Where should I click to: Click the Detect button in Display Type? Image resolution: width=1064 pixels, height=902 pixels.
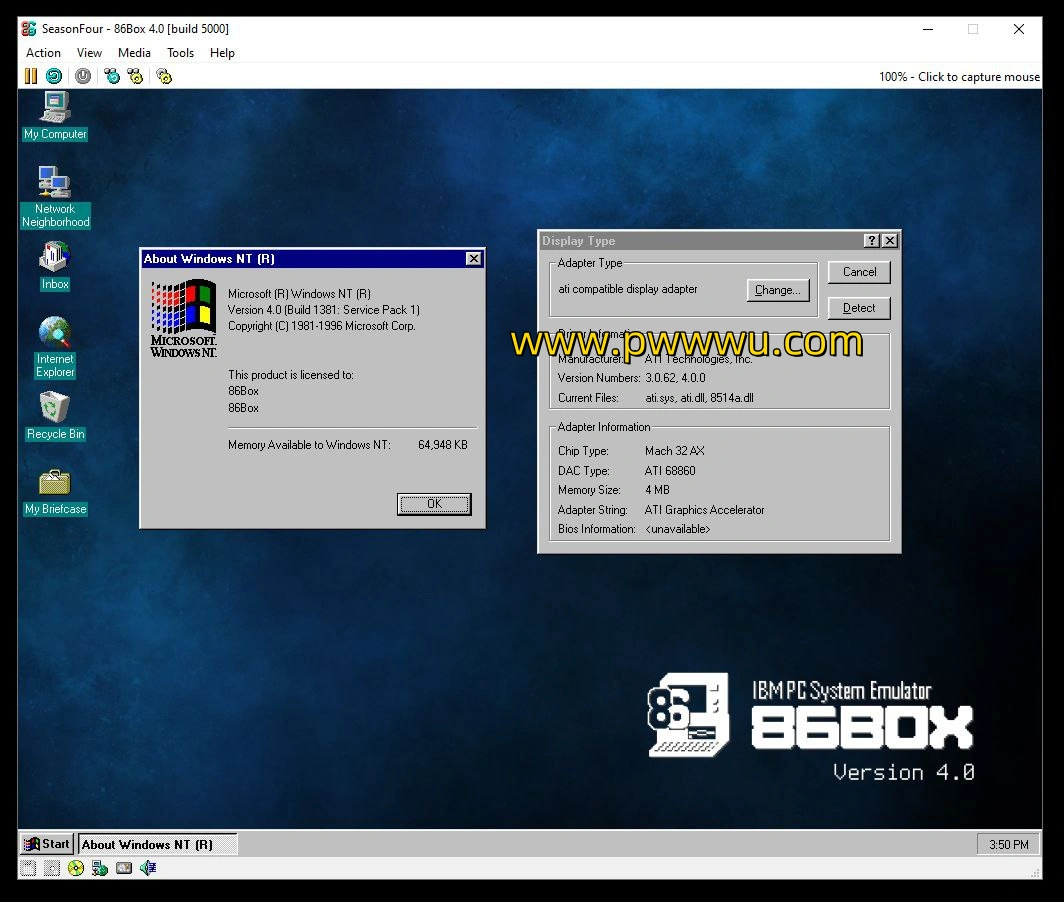coord(859,308)
